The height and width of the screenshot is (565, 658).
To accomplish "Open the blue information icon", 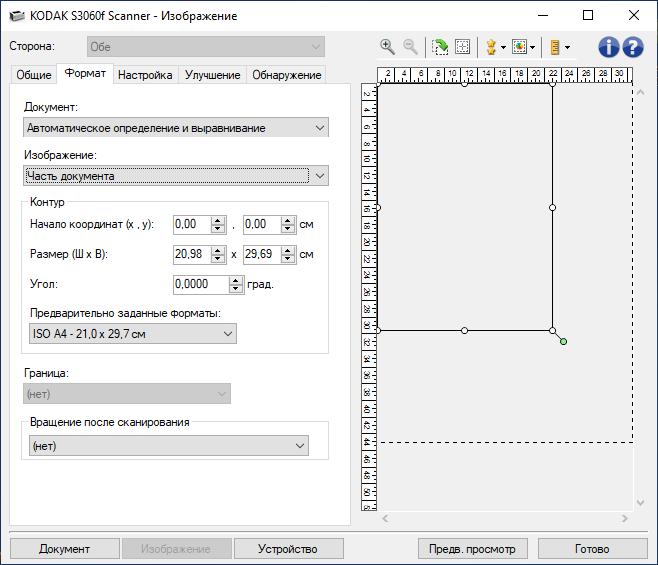I will [x=609, y=47].
